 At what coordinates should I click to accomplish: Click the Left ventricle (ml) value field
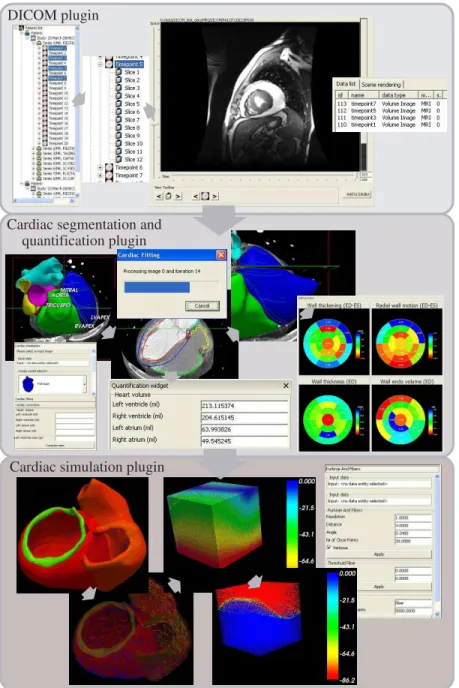pyautogui.click(x=244, y=406)
